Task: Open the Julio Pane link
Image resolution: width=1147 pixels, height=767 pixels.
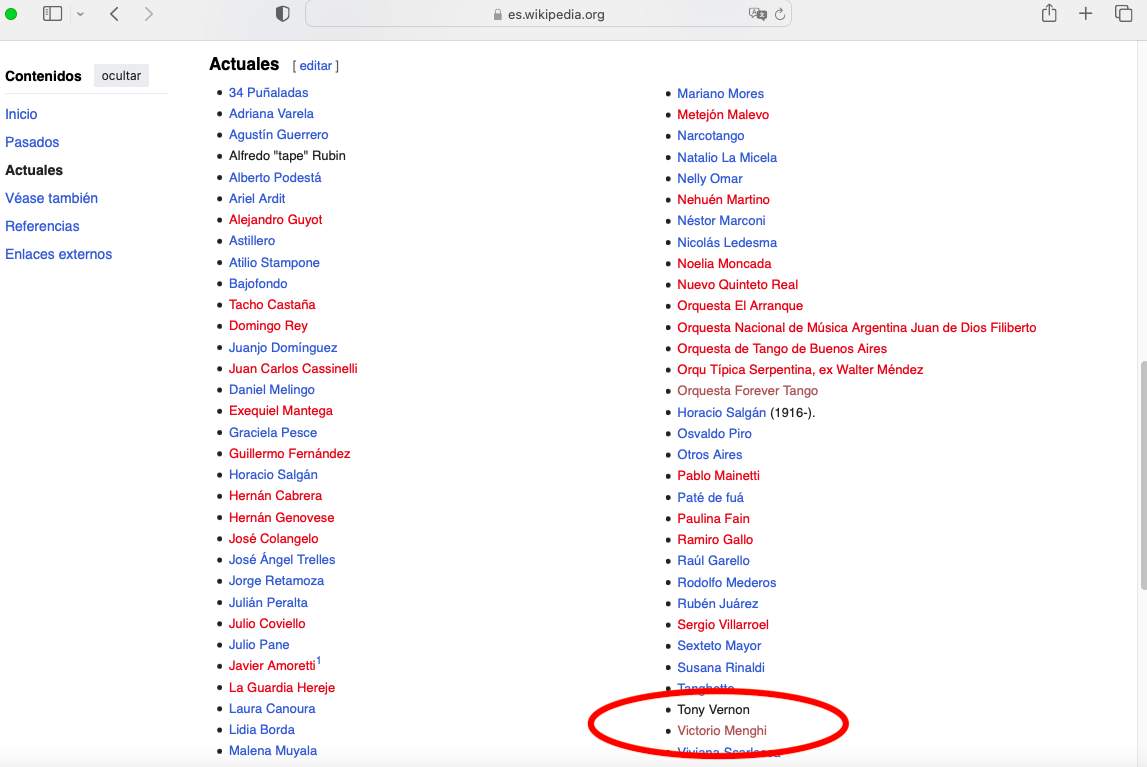Action: point(259,645)
